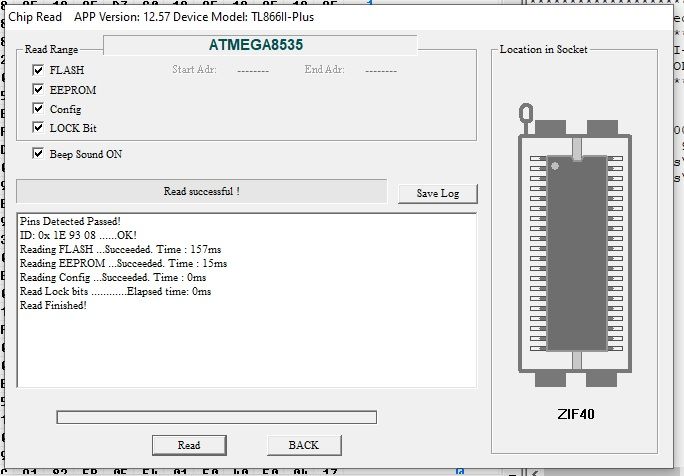Click the Start Adr value field

tap(253, 70)
